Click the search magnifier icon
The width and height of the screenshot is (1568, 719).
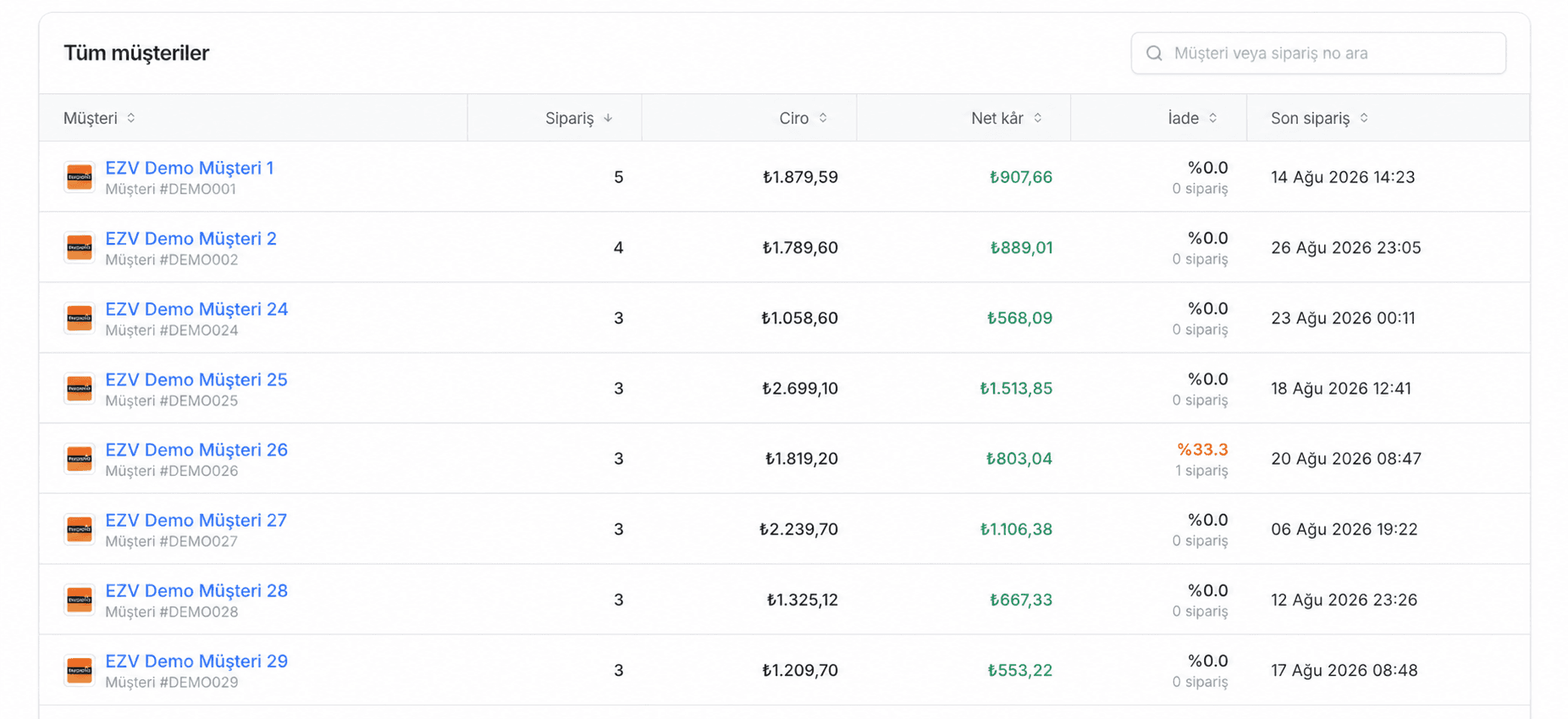coord(1154,53)
